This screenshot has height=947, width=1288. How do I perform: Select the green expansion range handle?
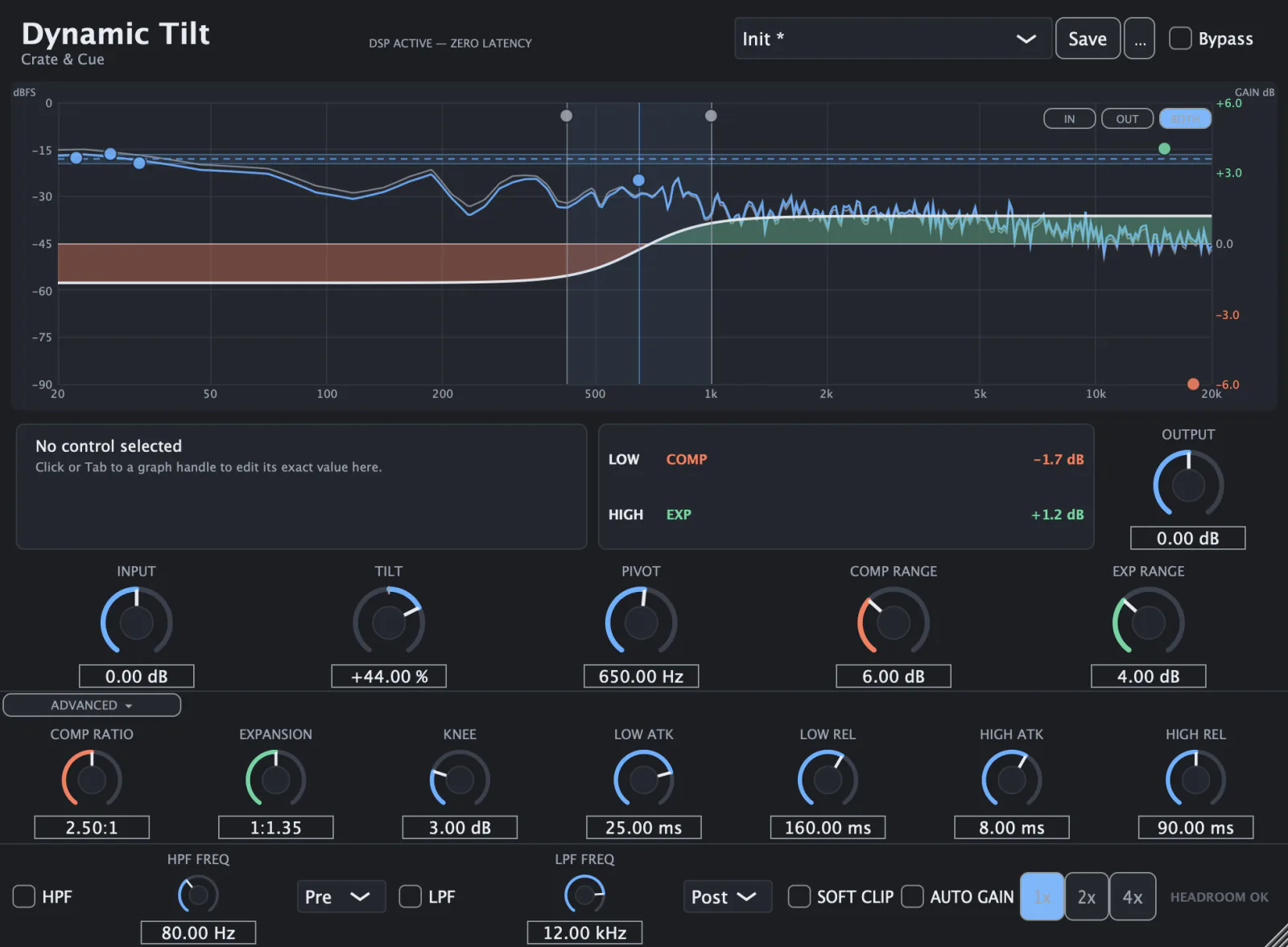click(1164, 148)
